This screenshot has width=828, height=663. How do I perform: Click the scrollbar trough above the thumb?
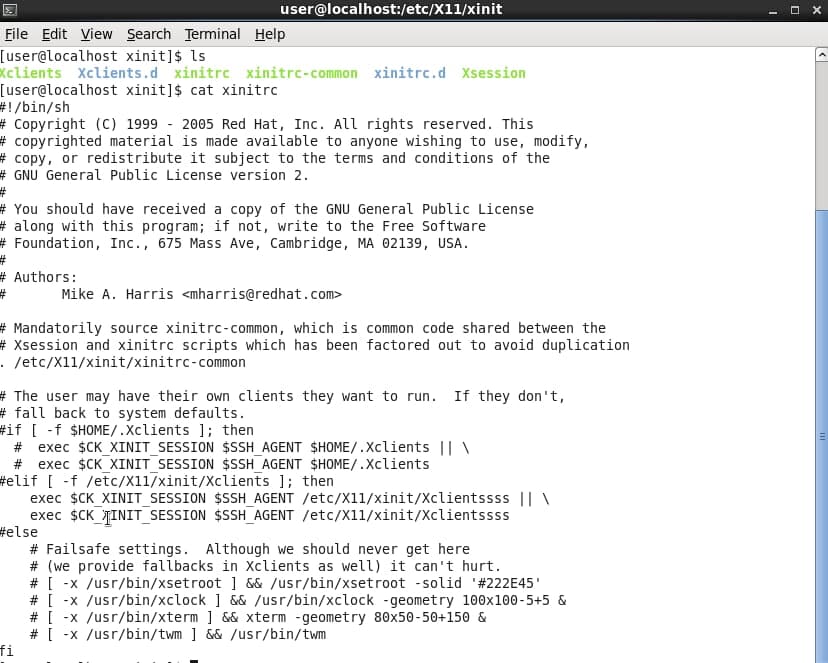822,136
